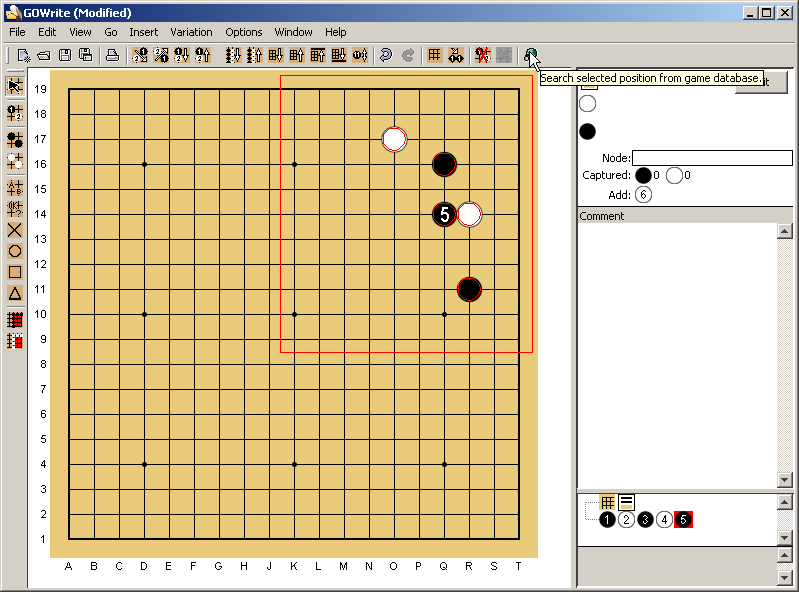Select the circle mark tool
This screenshot has width=799, height=592.
click(x=15, y=251)
